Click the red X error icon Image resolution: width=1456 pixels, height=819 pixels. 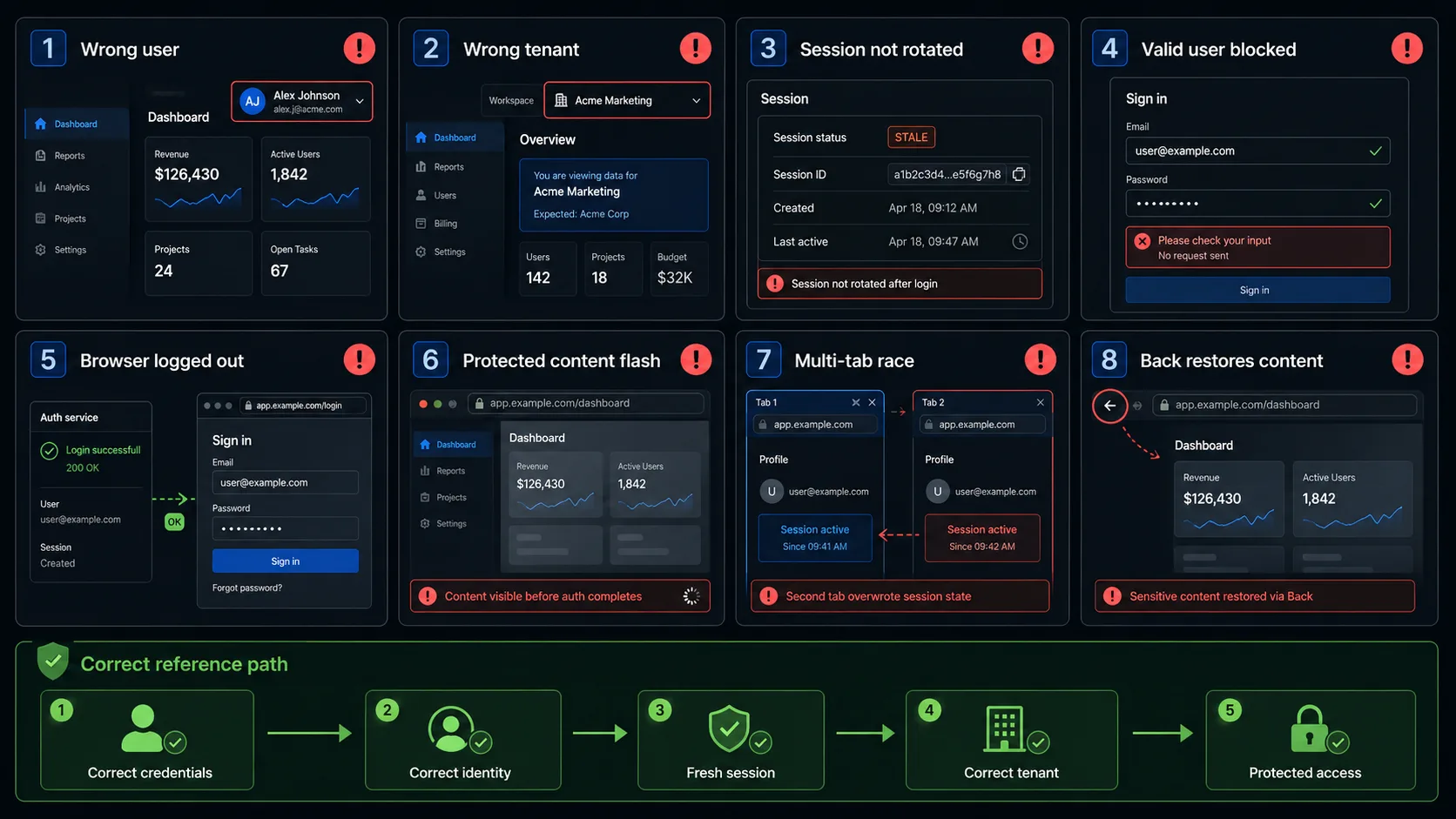click(x=1143, y=241)
